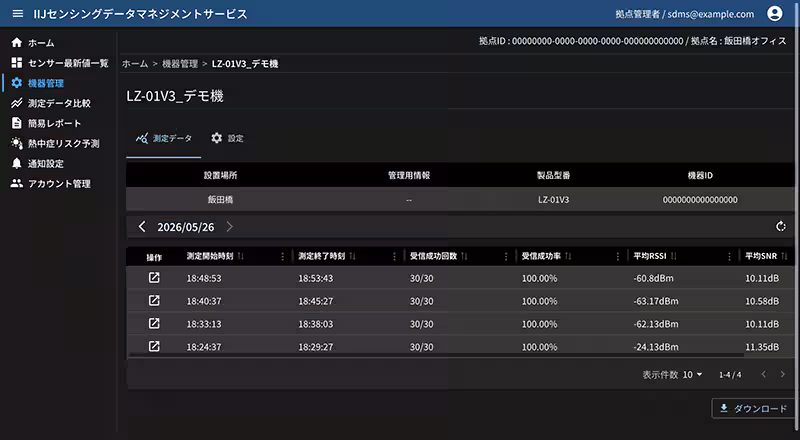Click the 測定データ比較 chart icon
800x440 pixels.
pos(17,103)
